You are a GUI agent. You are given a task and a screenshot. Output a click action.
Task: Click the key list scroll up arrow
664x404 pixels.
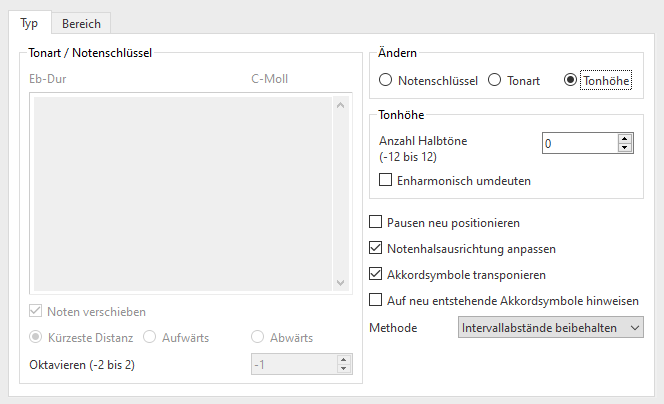point(339,105)
